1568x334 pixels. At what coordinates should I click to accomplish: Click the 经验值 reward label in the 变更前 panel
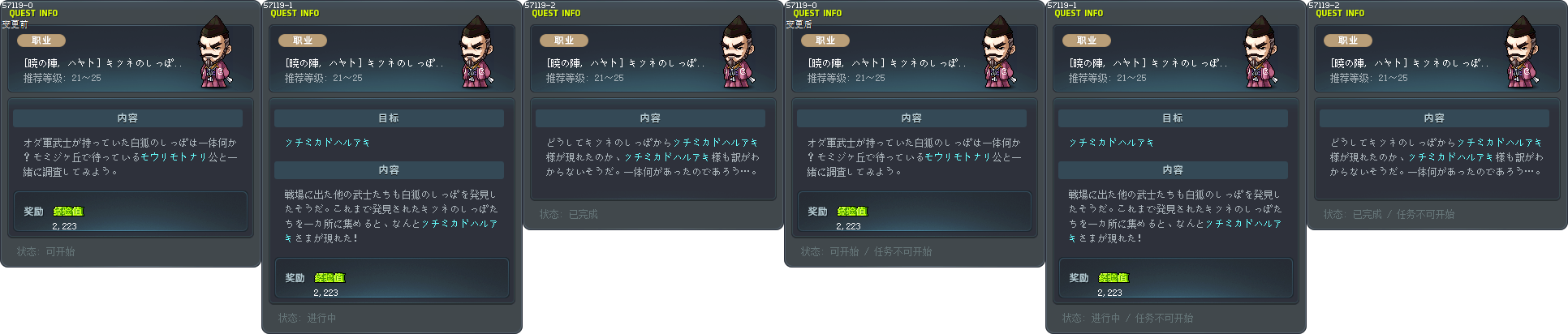click(x=68, y=211)
